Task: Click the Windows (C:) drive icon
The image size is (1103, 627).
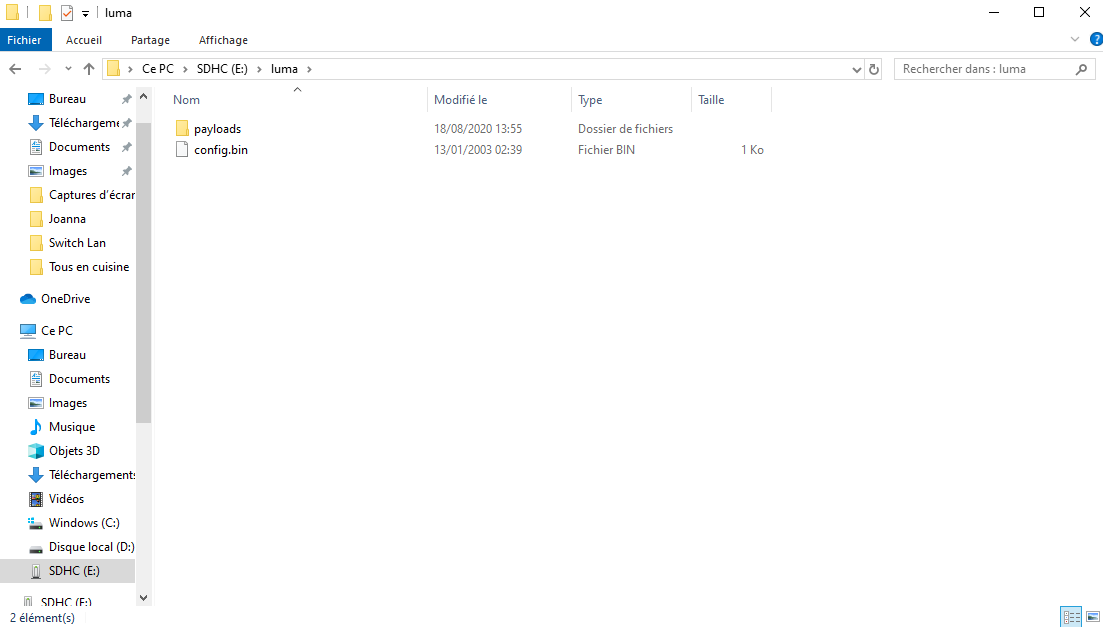Action: tap(35, 523)
